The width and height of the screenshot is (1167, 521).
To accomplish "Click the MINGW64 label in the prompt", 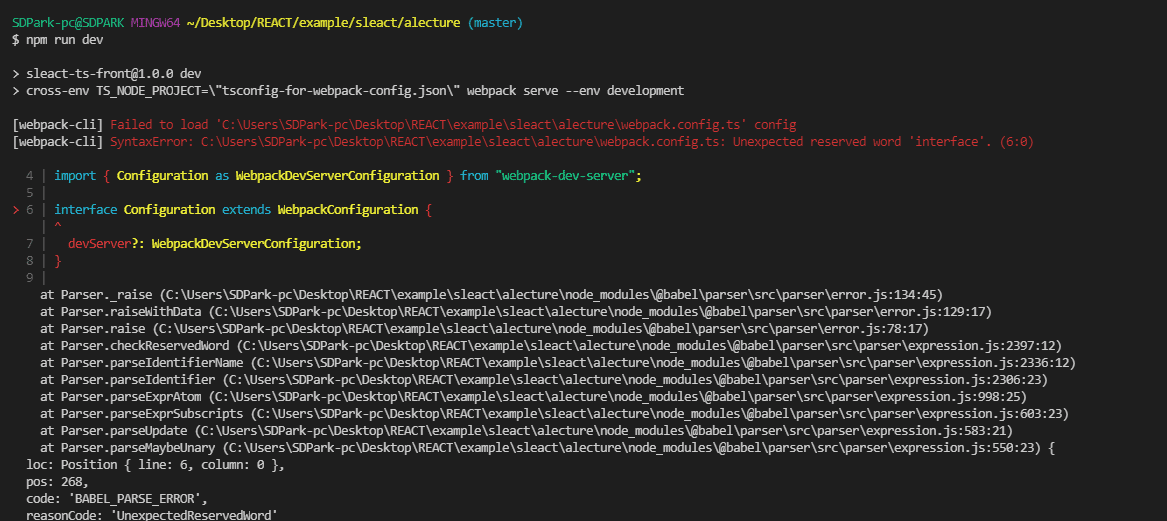I will point(155,22).
